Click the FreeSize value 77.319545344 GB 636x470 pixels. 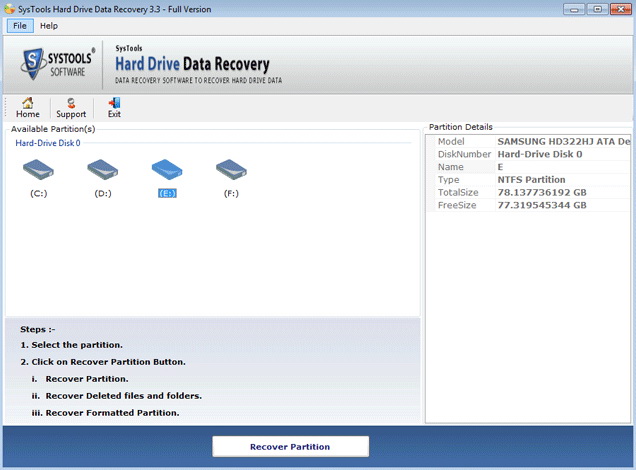point(542,205)
